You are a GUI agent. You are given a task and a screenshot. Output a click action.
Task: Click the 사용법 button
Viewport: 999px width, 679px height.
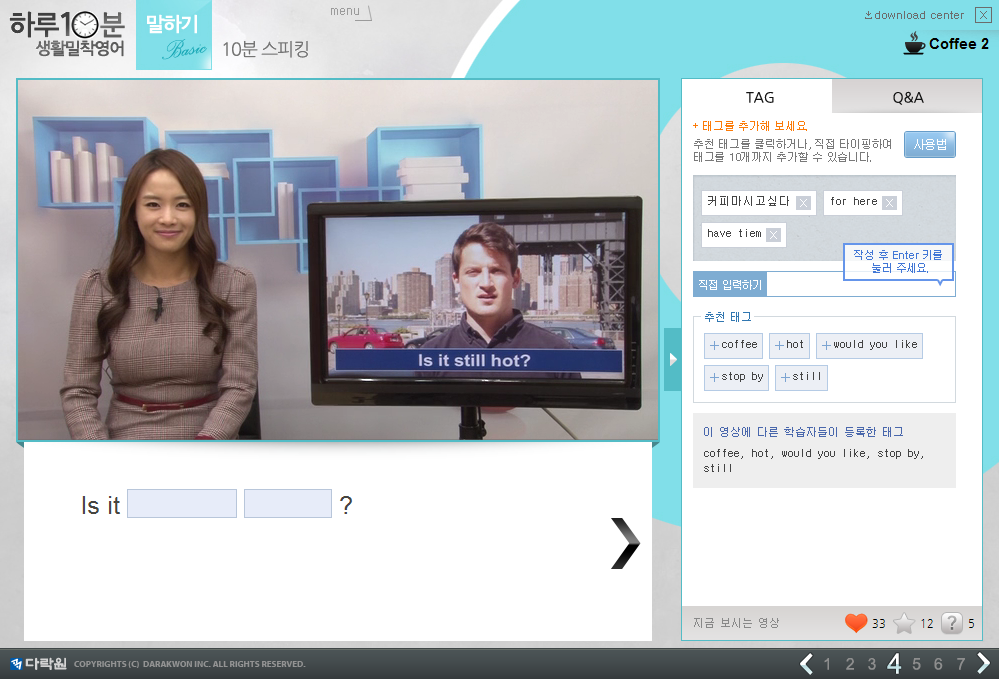point(929,145)
